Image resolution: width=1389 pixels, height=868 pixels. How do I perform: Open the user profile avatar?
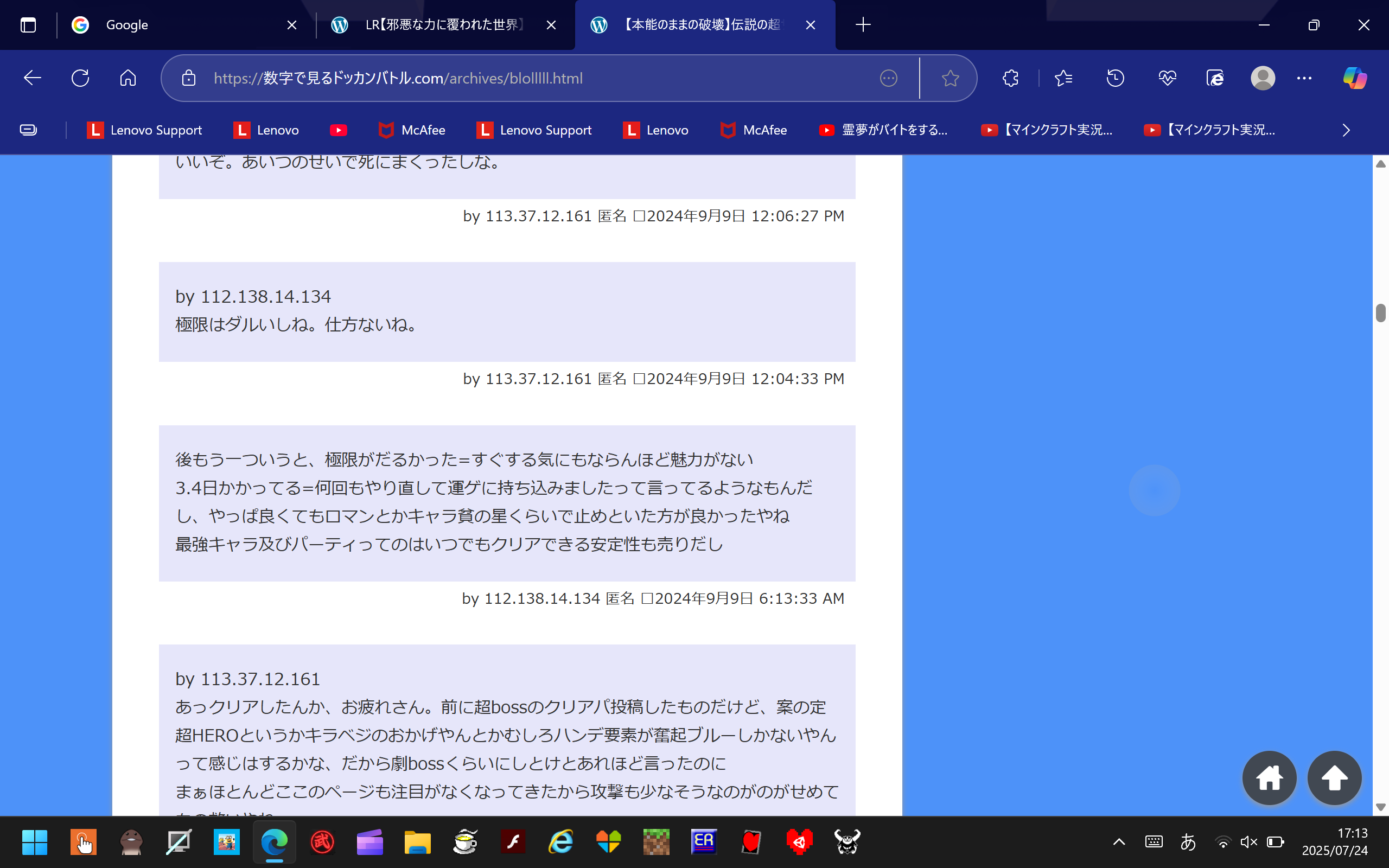(x=1263, y=78)
